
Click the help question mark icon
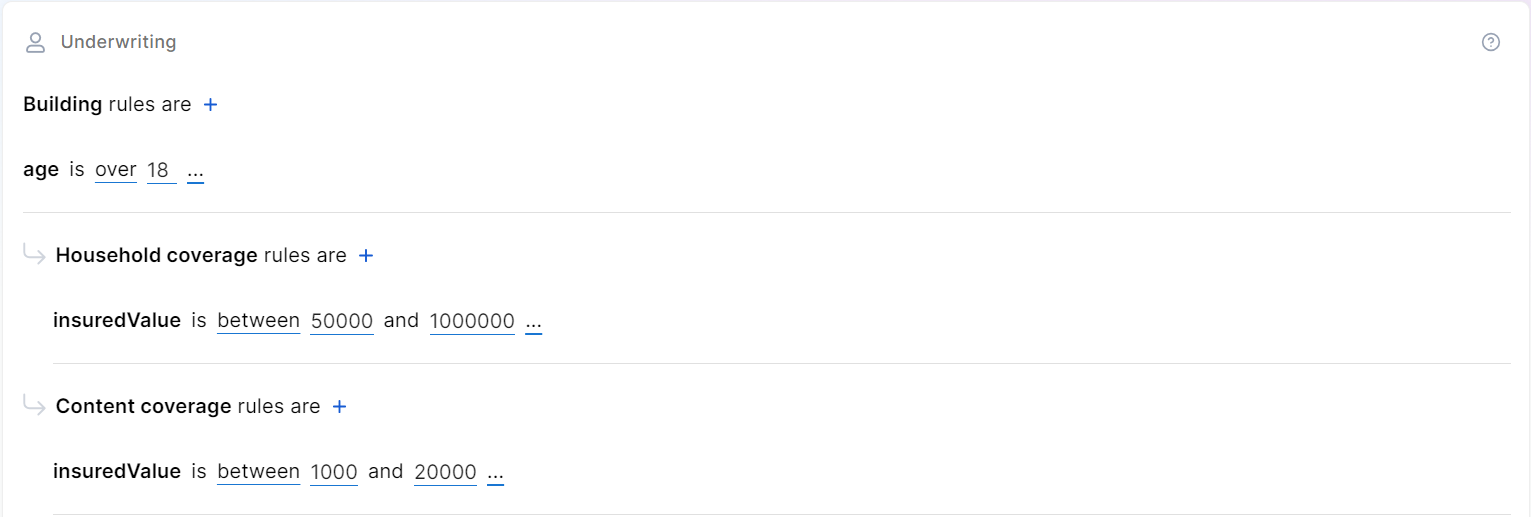(x=1490, y=42)
